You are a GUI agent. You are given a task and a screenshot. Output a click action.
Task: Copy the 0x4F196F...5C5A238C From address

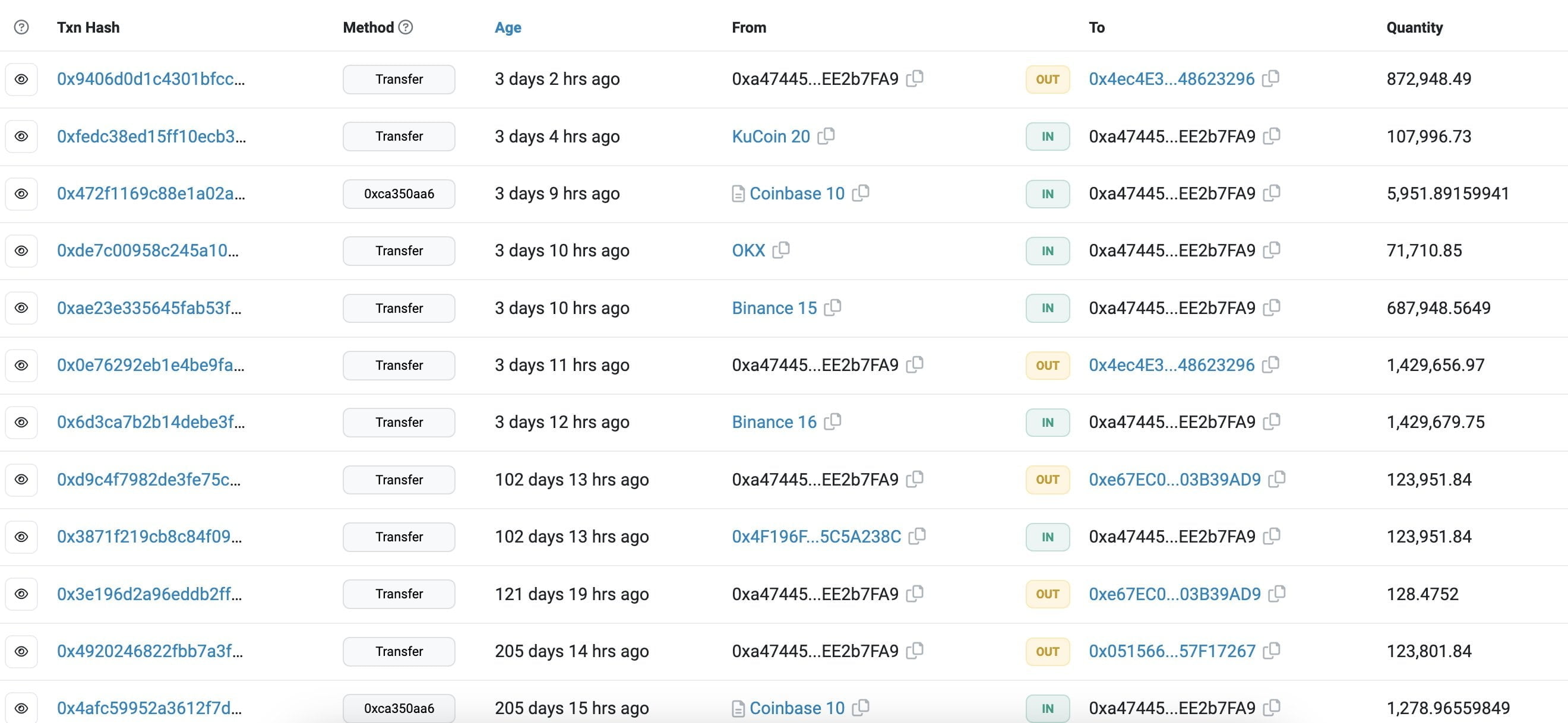(917, 536)
